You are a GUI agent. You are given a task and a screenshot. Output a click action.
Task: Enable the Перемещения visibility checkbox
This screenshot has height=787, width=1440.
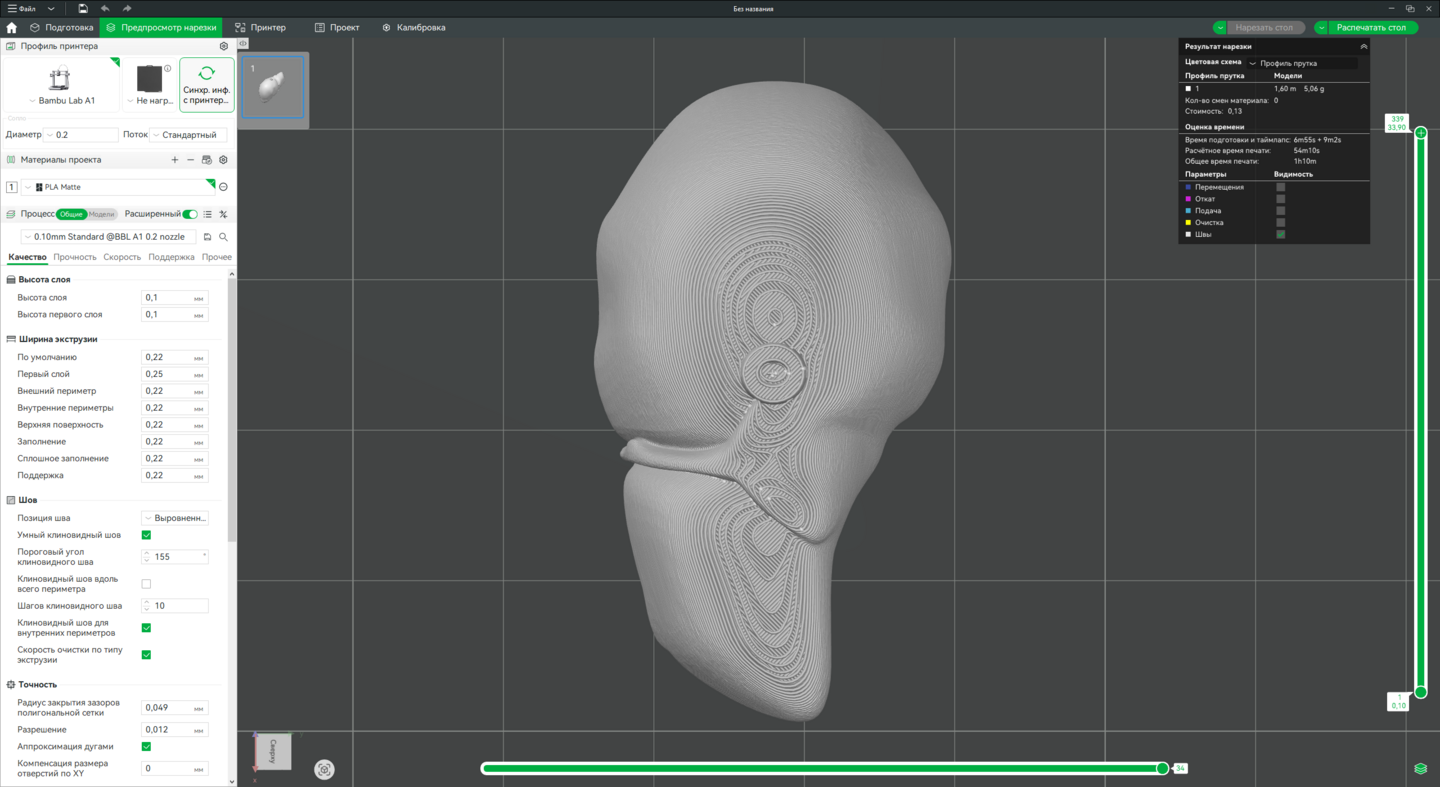tap(1280, 187)
